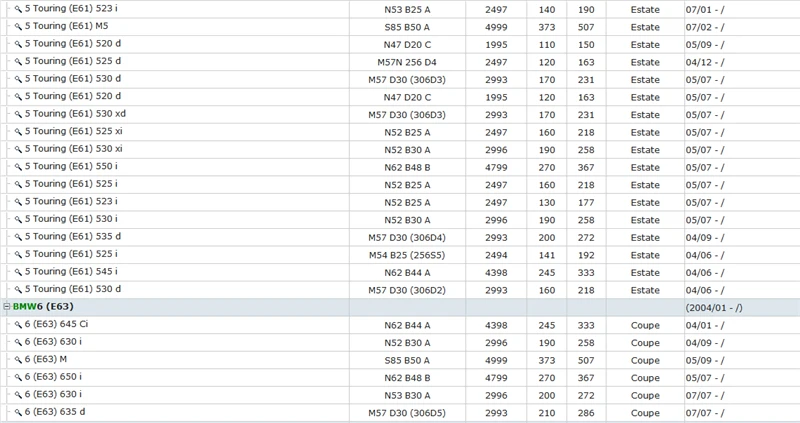The height and width of the screenshot is (423, 800).
Task: Select the 6 (E63) 645 Ci label
Action: [56, 324]
